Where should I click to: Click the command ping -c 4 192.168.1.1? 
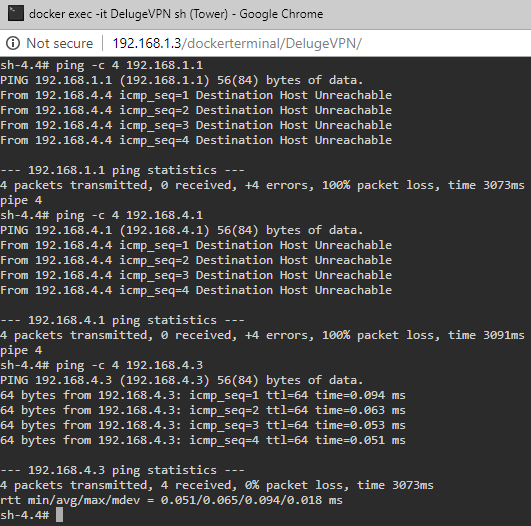[x=129, y=65]
